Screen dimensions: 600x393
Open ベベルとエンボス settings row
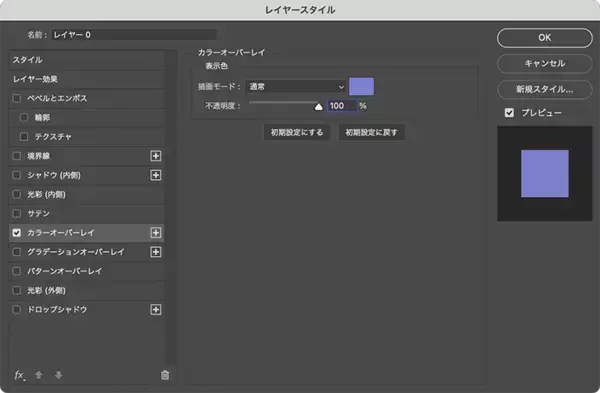86,98
